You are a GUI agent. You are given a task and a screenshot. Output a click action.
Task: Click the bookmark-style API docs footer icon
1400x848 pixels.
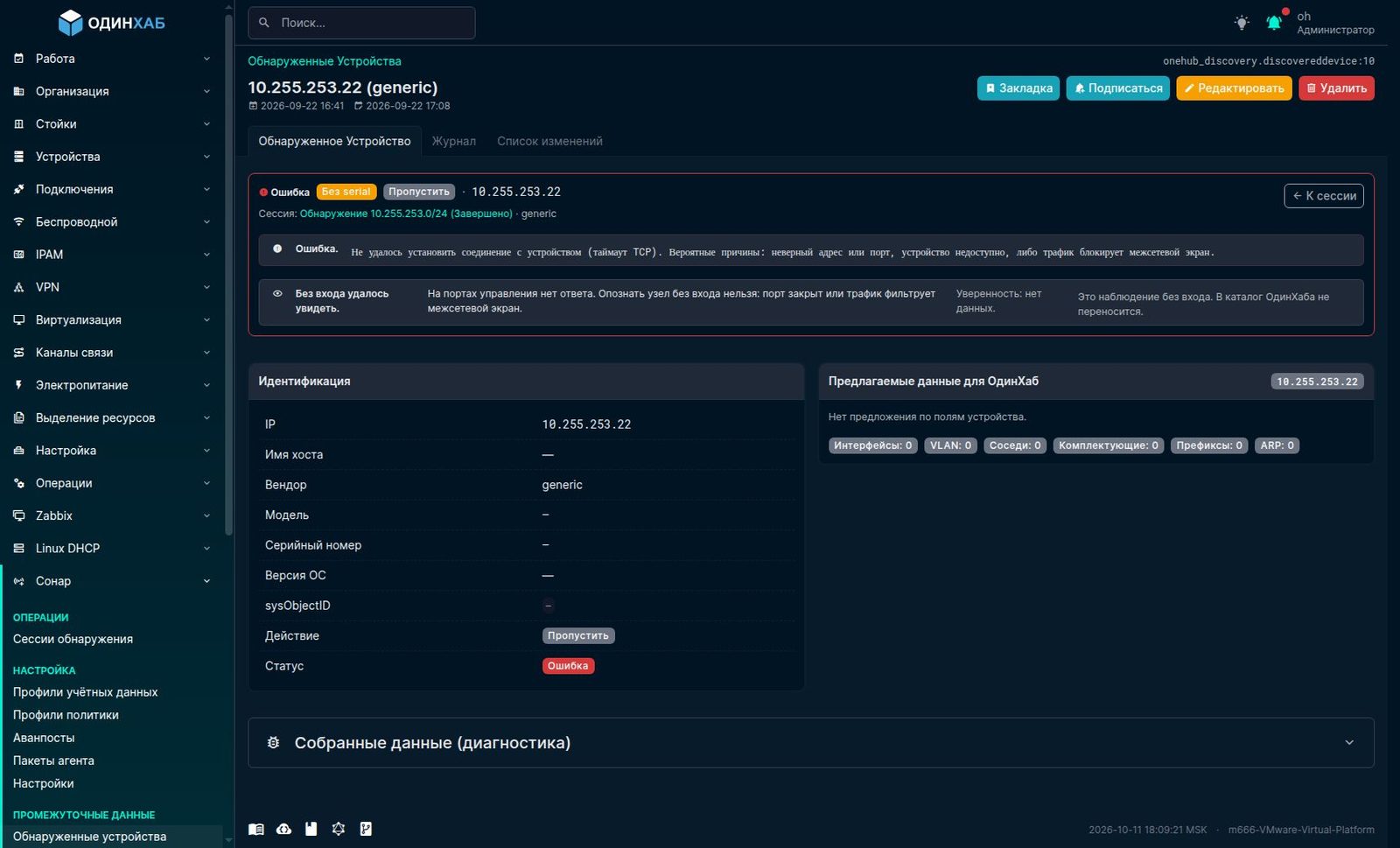[x=311, y=829]
